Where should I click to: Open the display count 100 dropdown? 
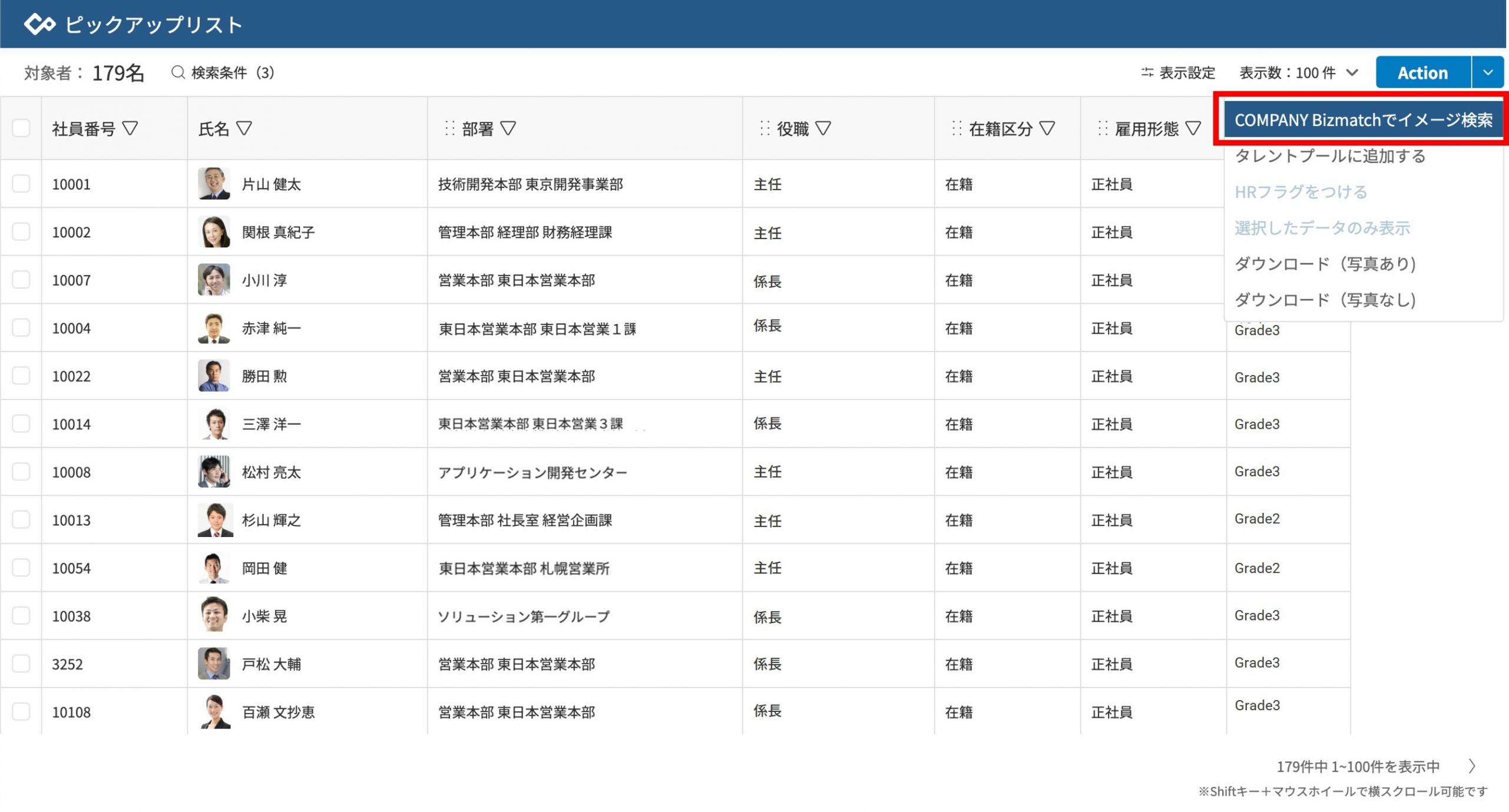(x=1299, y=72)
